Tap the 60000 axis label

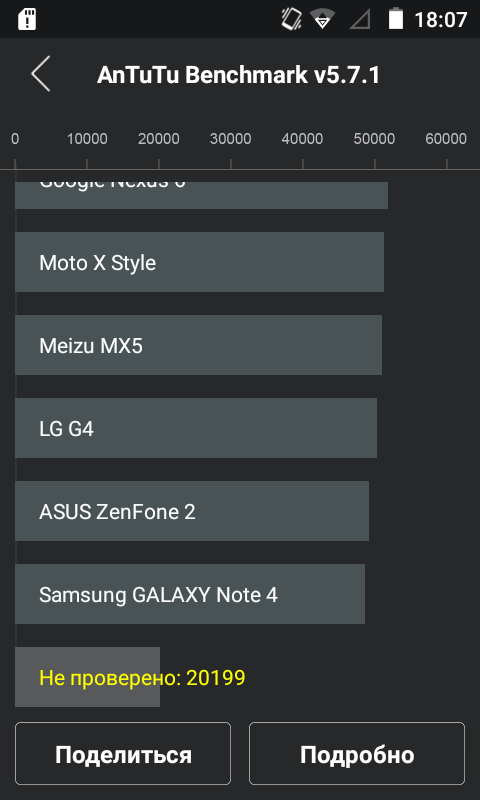tap(446, 138)
